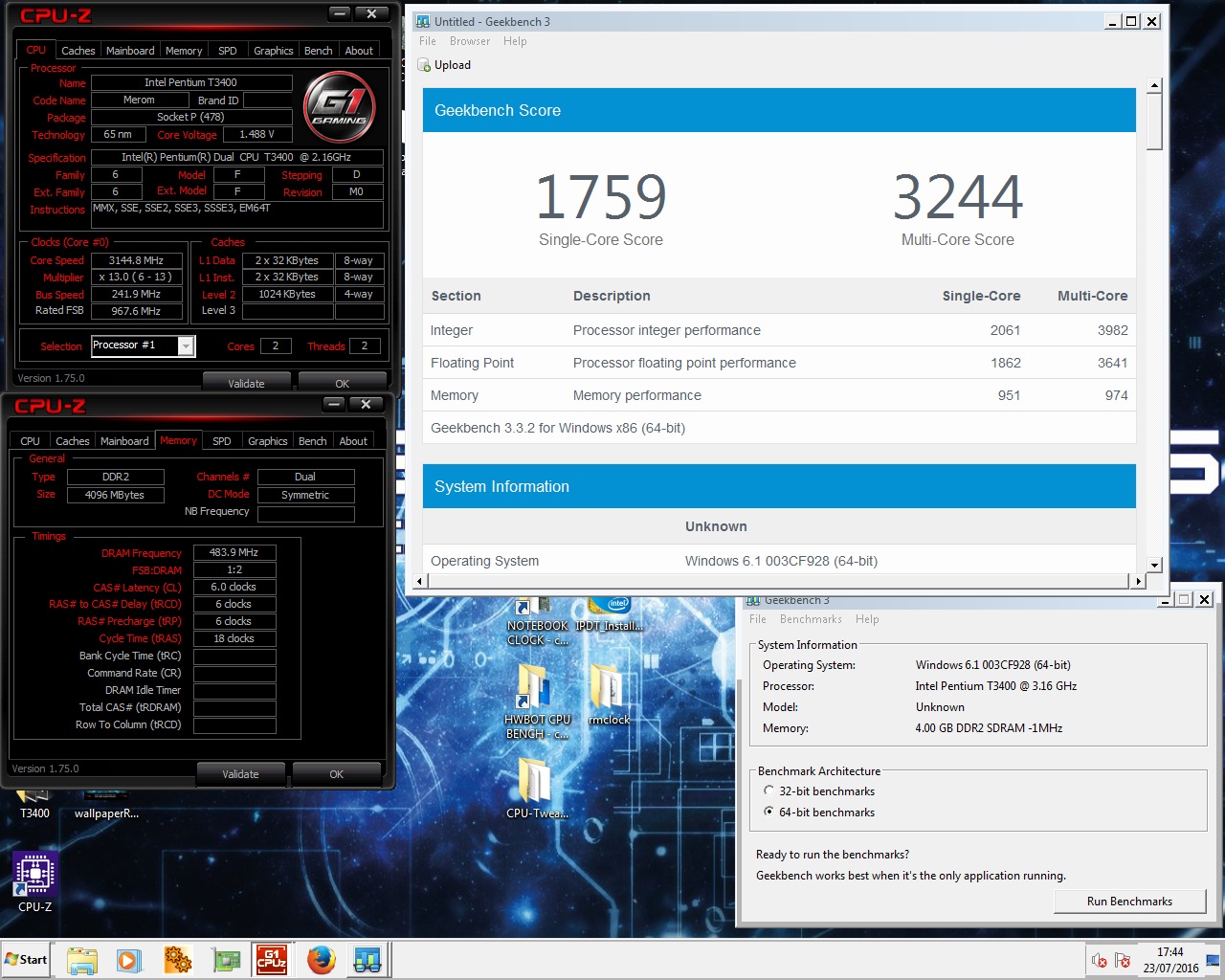
Task: Click Show desktop icon beside clock
Action: (1213, 960)
